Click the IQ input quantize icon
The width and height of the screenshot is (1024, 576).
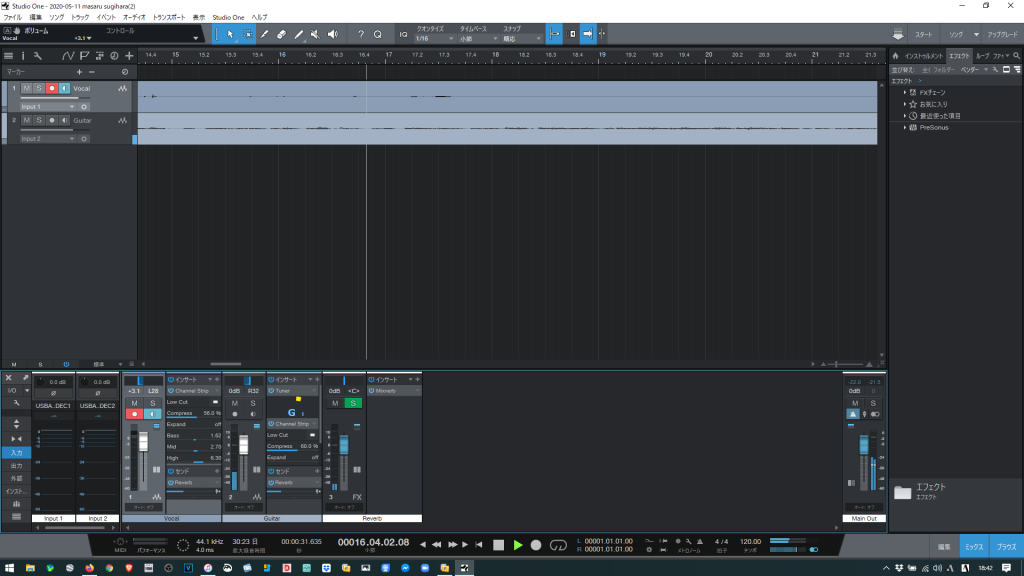(403, 34)
